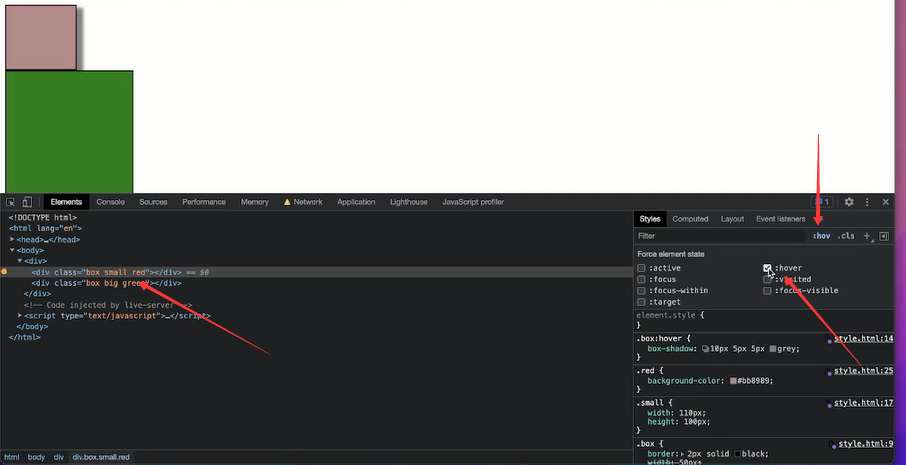Viewport: 906px width, 465px height.
Task: Click the big green box on page
Action: point(69,132)
